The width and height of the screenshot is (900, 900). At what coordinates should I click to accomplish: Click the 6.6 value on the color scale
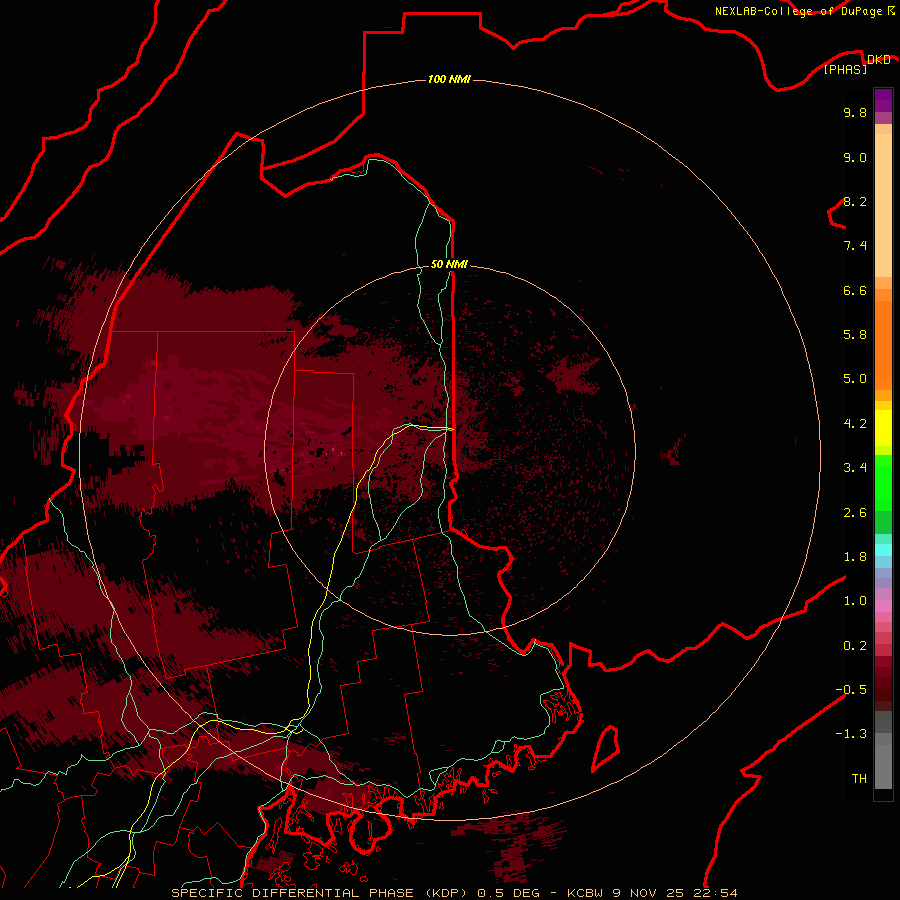point(855,290)
